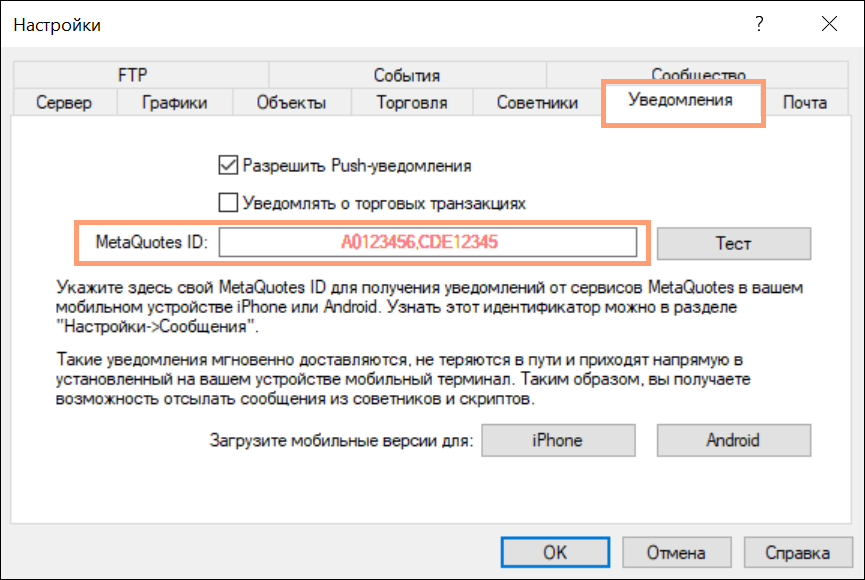Switch to the Торговля tab

coord(411,102)
